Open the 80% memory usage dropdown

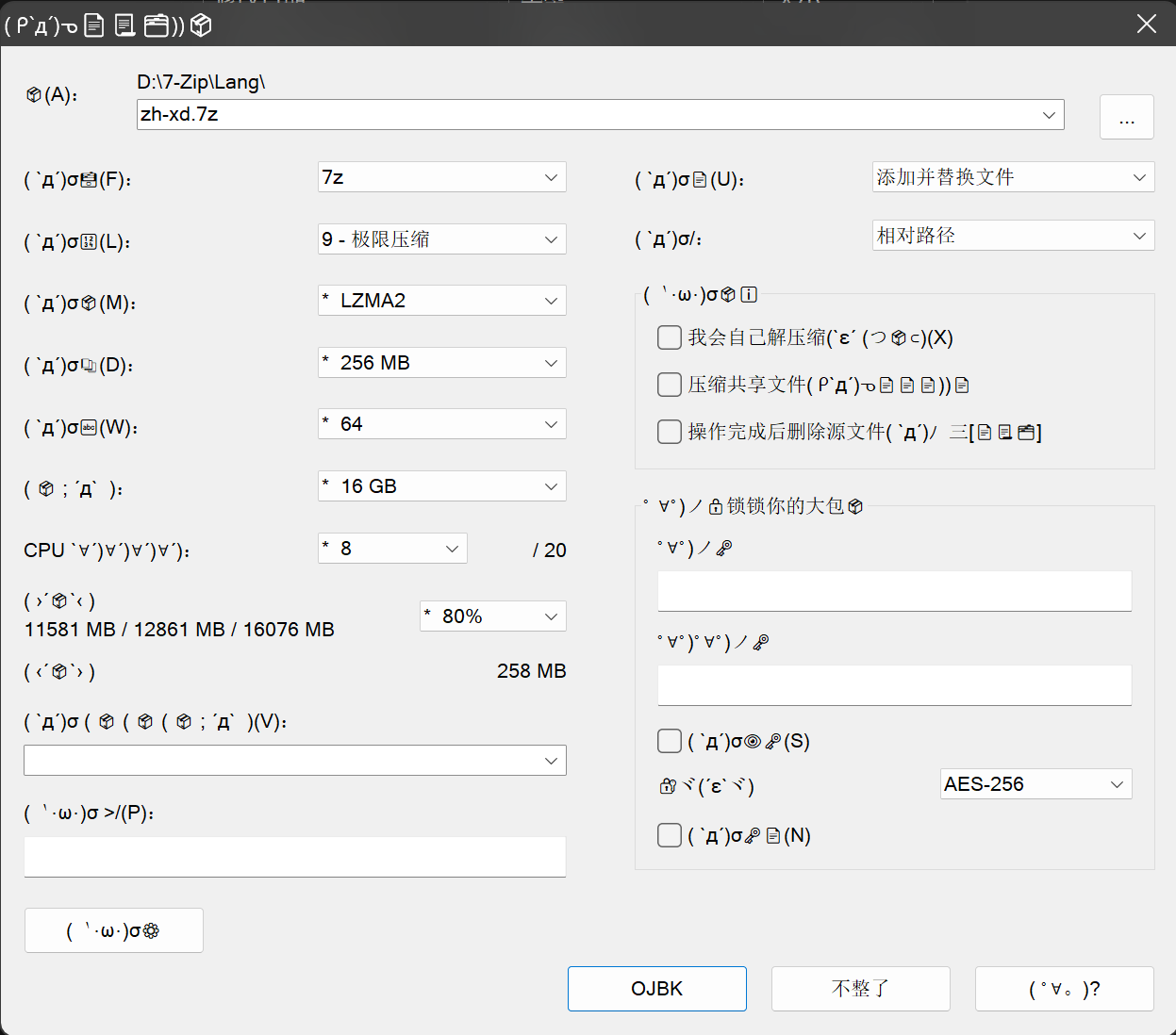[492, 616]
